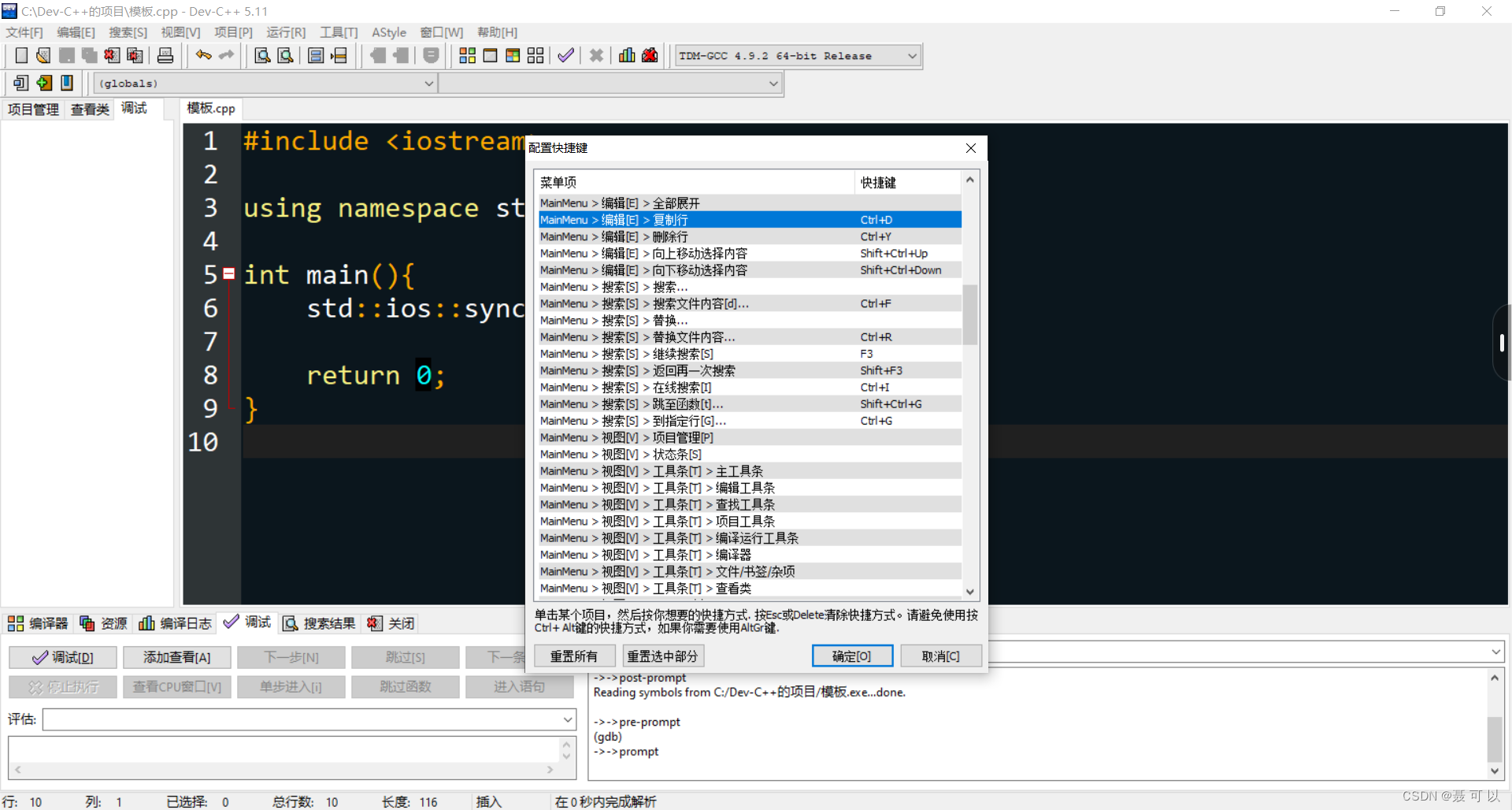Viewport: 1512px width, 810px height.
Task: Click the 菜单项 column header
Action: coord(695,183)
